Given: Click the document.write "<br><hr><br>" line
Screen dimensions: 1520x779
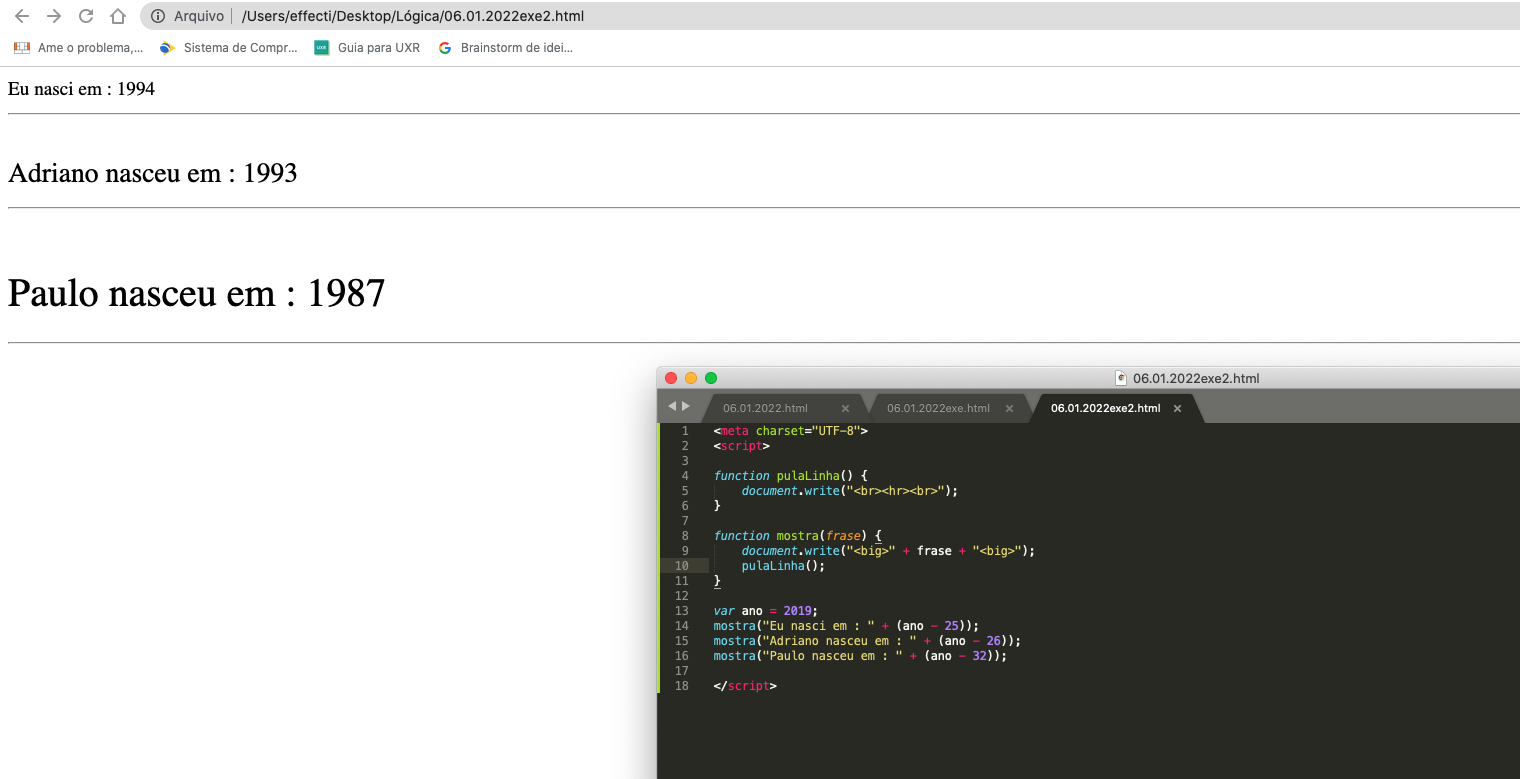Looking at the screenshot, I should [x=850, y=491].
